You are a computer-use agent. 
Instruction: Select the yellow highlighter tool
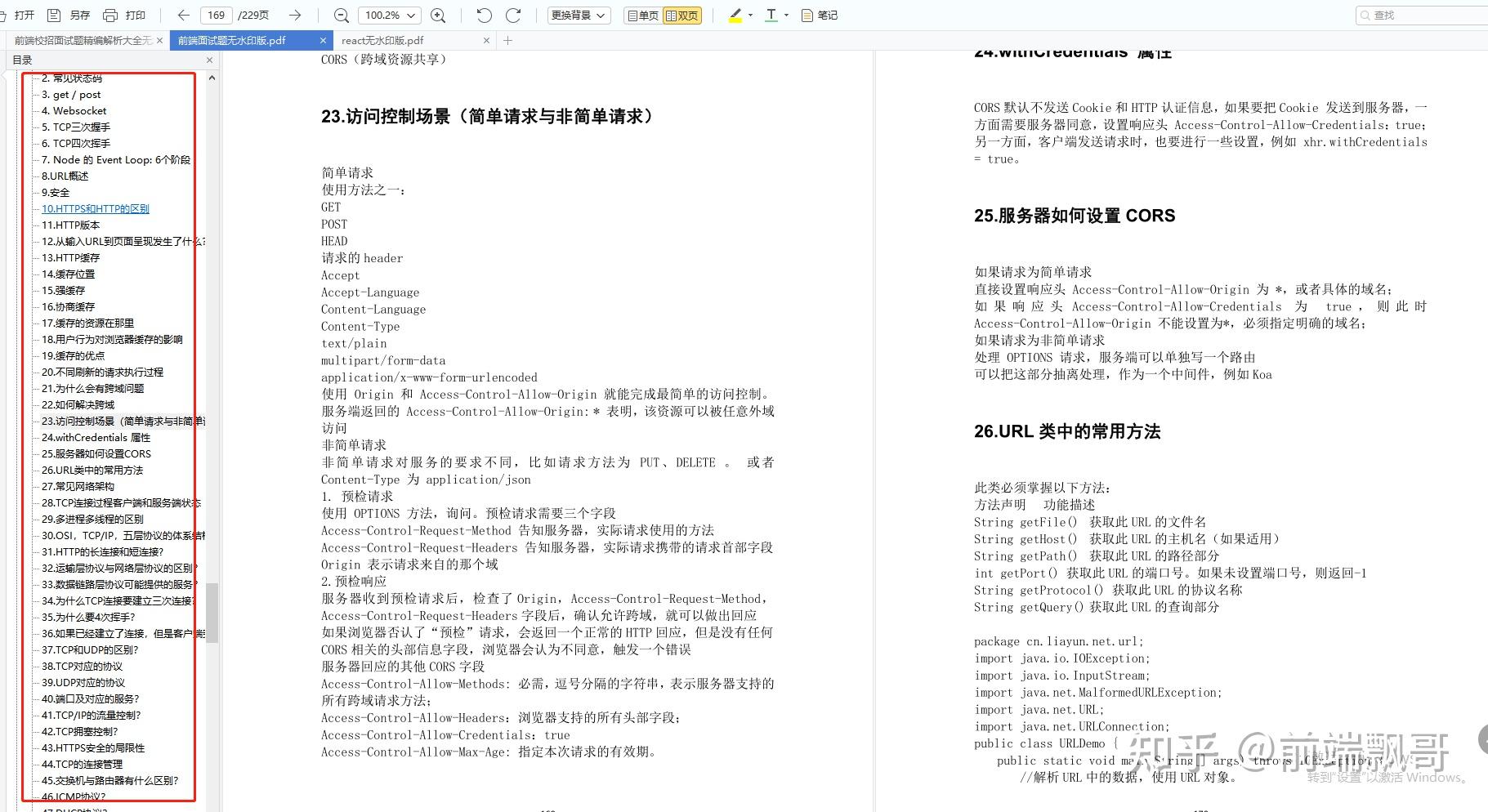(x=735, y=15)
